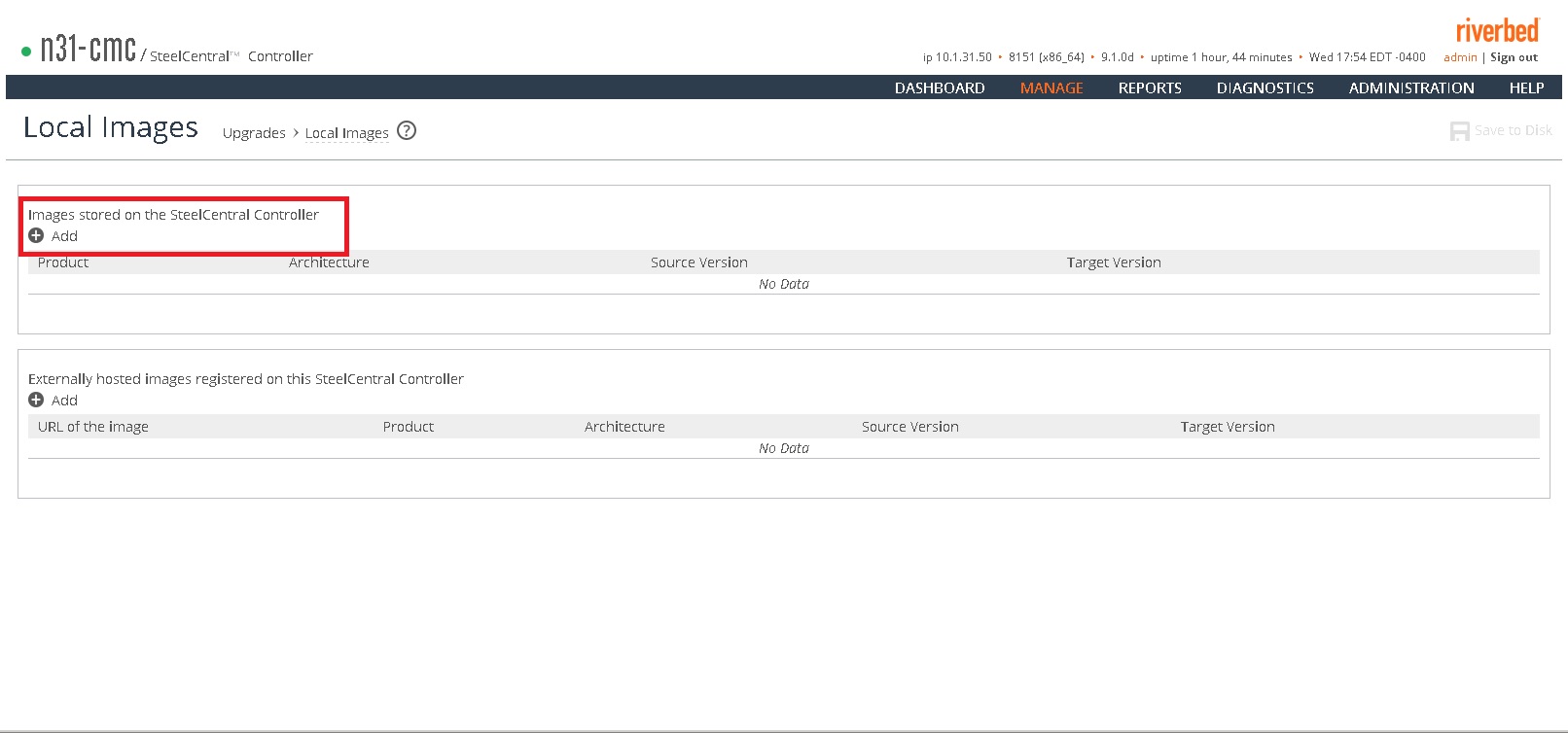Click the n31-cmc hostname title
Screen dimensions: 1568x733
(x=88, y=49)
